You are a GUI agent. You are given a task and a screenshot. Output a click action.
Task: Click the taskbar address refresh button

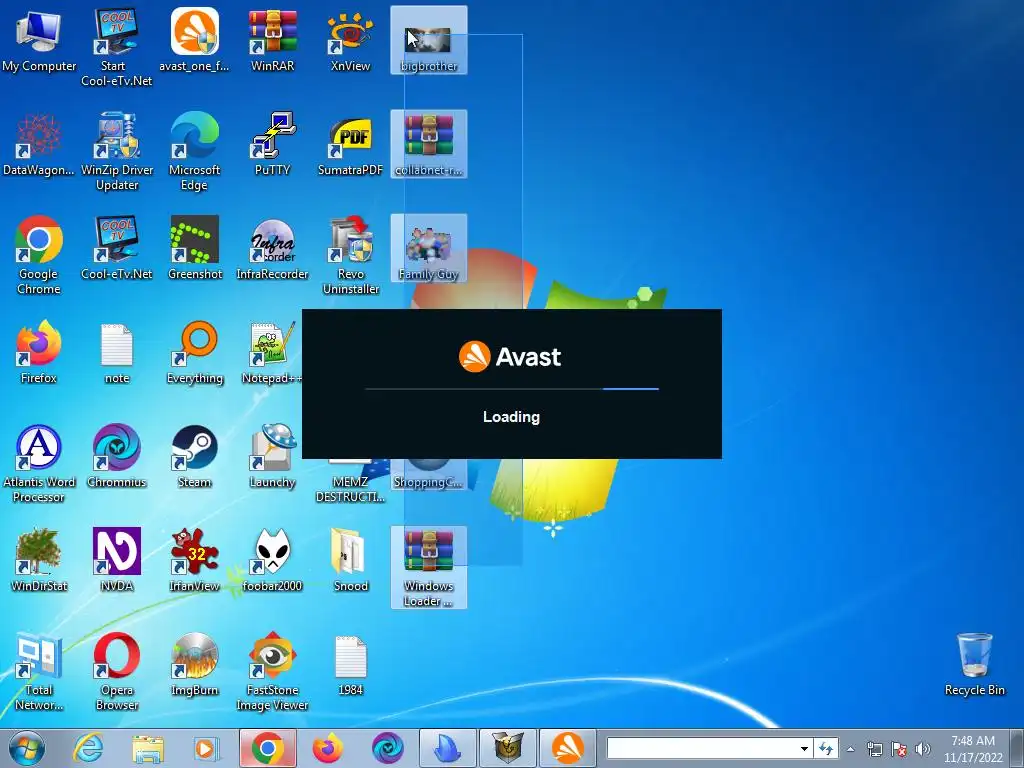(x=826, y=749)
